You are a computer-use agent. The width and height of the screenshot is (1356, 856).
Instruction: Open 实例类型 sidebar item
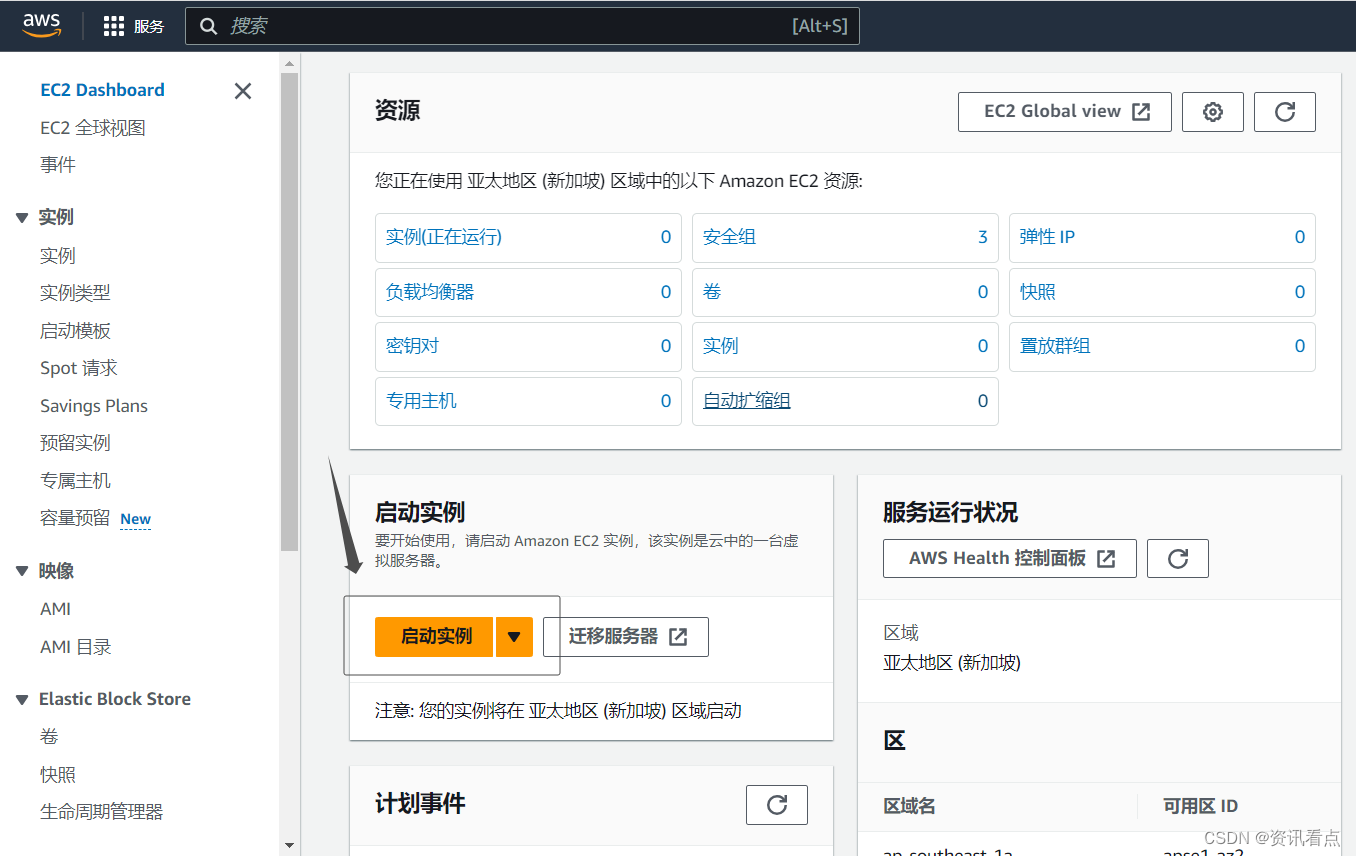pos(75,293)
